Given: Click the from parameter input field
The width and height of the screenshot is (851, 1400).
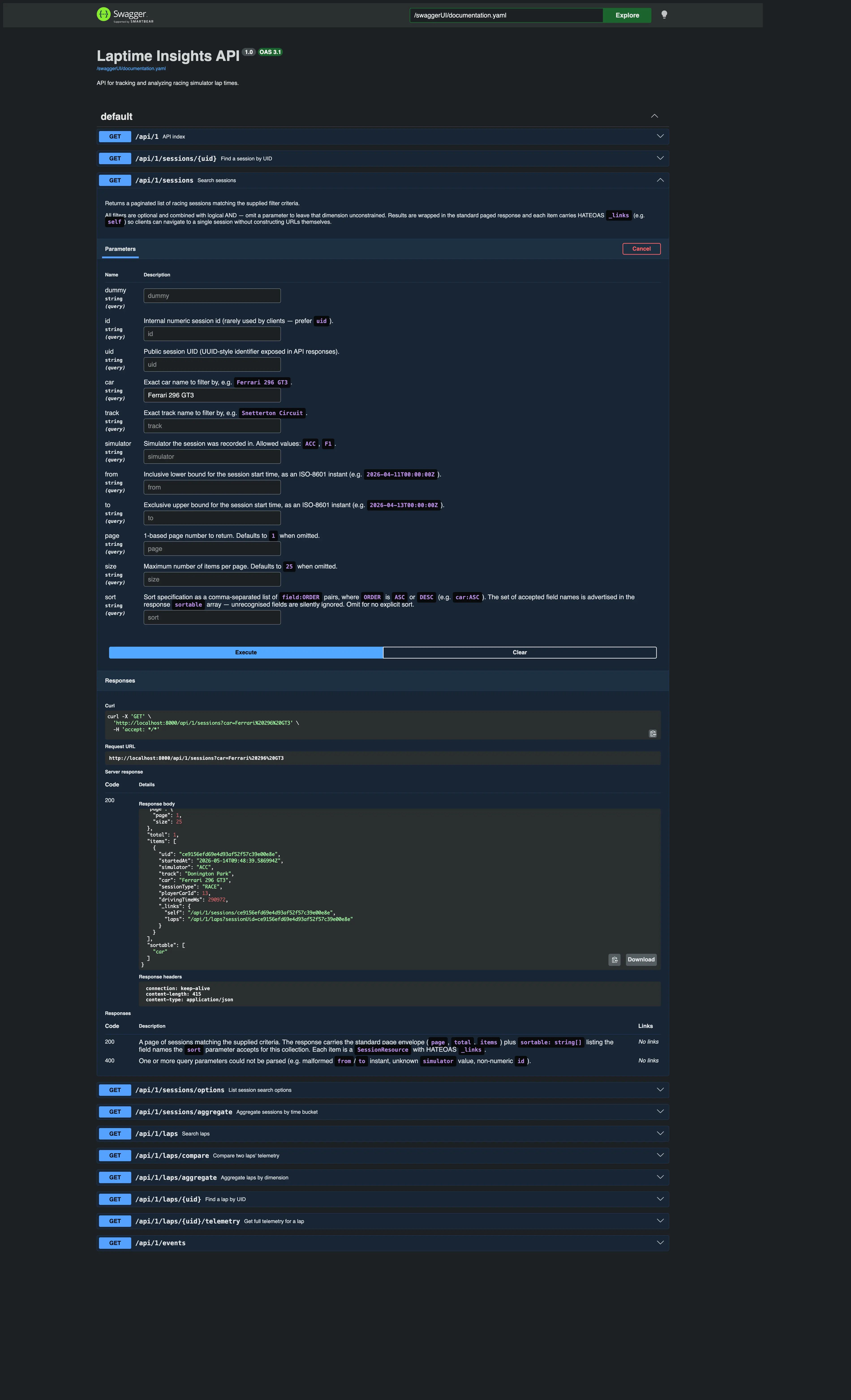Looking at the screenshot, I should 212,487.
